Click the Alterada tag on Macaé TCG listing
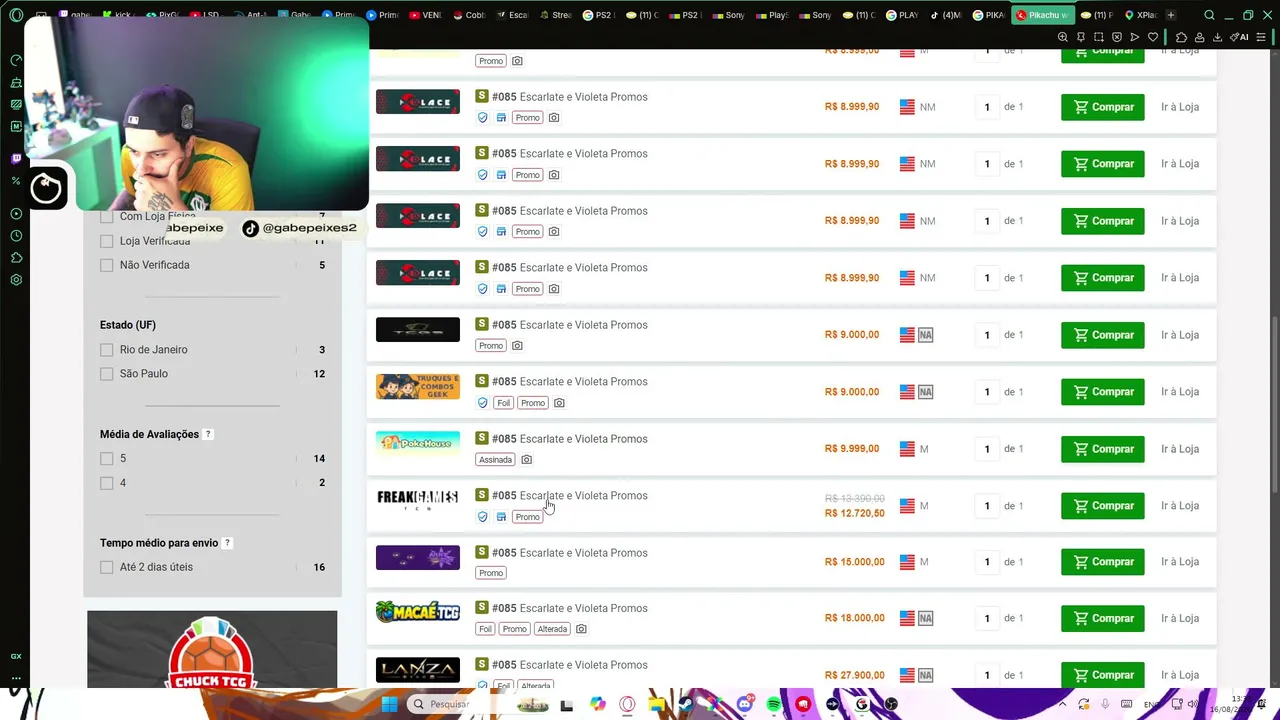 pyautogui.click(x=552, y=629)
